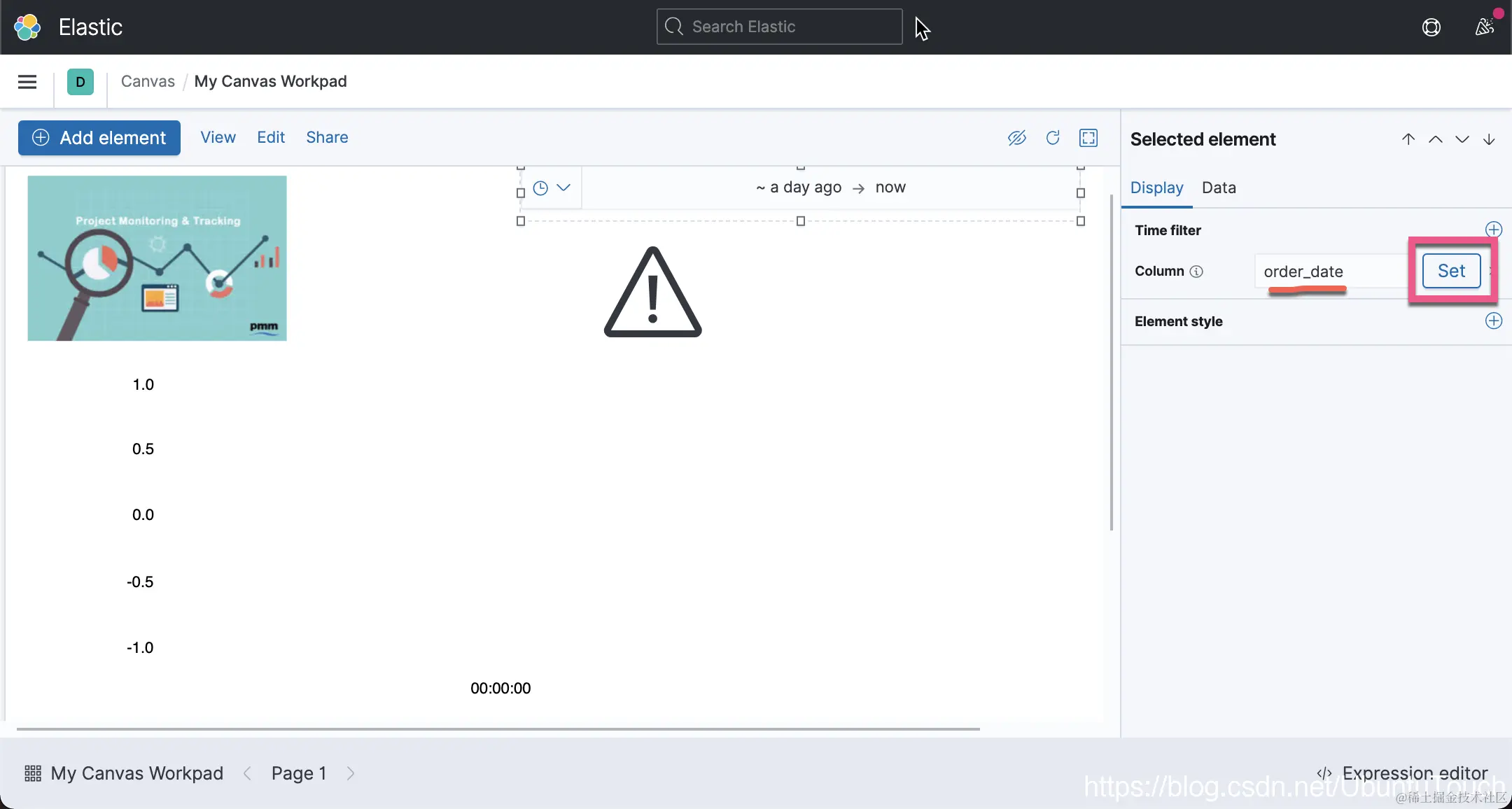Go to next page arrow
Viewport: 1512px width, 809px height.
(351, 773)
